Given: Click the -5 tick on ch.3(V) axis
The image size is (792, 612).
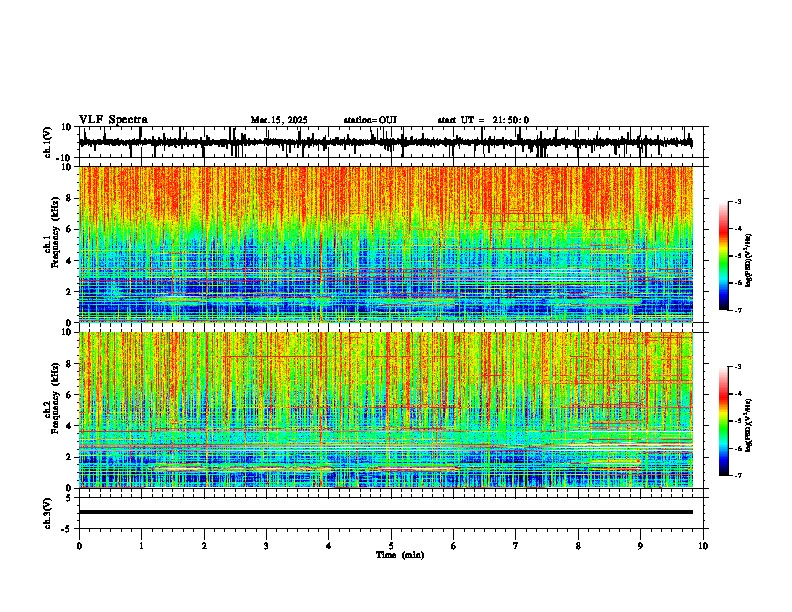Looking at the screenshot, I should [x=67, y=529].
